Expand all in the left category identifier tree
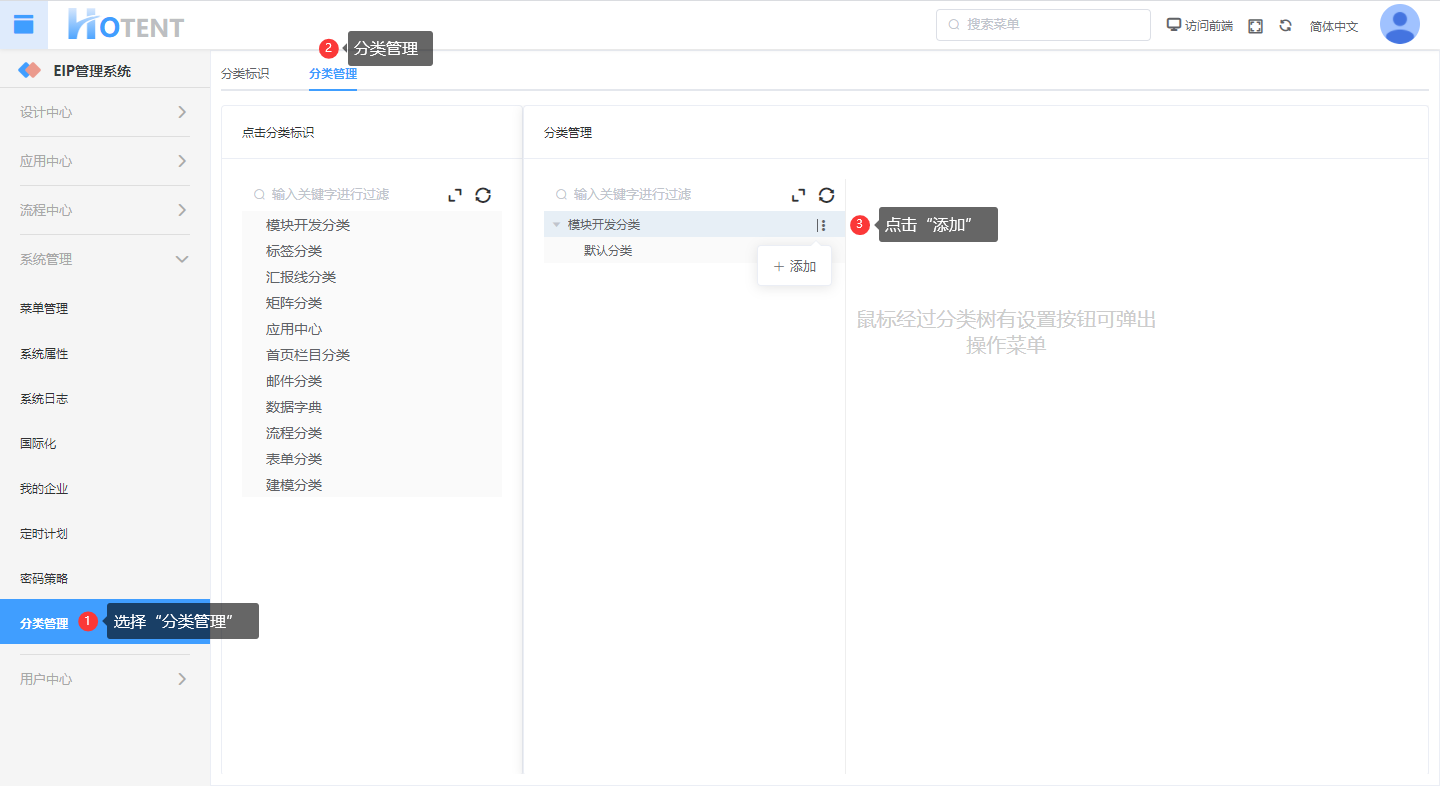Screen dimensions: 1440x786 [455, 195]
